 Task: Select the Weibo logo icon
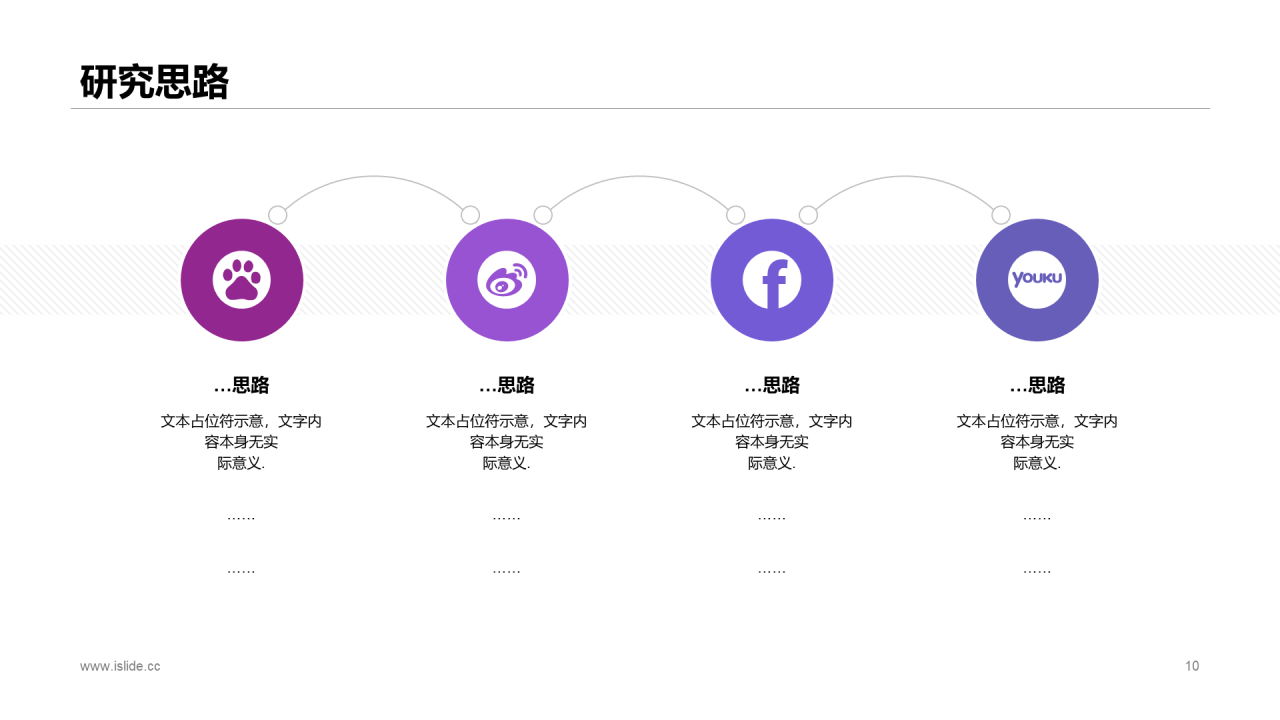507,280
